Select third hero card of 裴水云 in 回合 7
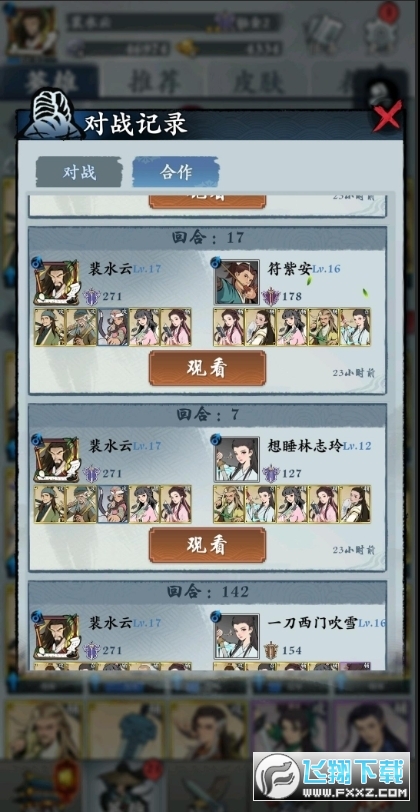The image size is (420, 812). [x=113, y=504]
